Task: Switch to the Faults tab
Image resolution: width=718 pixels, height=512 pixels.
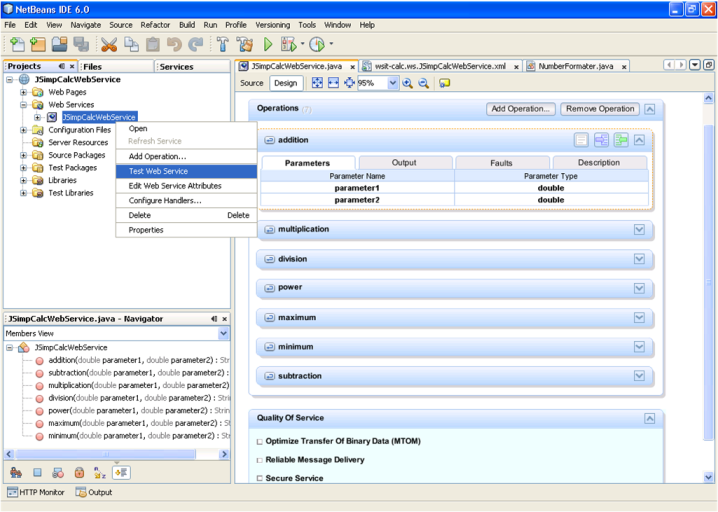Action: [501, 163]
